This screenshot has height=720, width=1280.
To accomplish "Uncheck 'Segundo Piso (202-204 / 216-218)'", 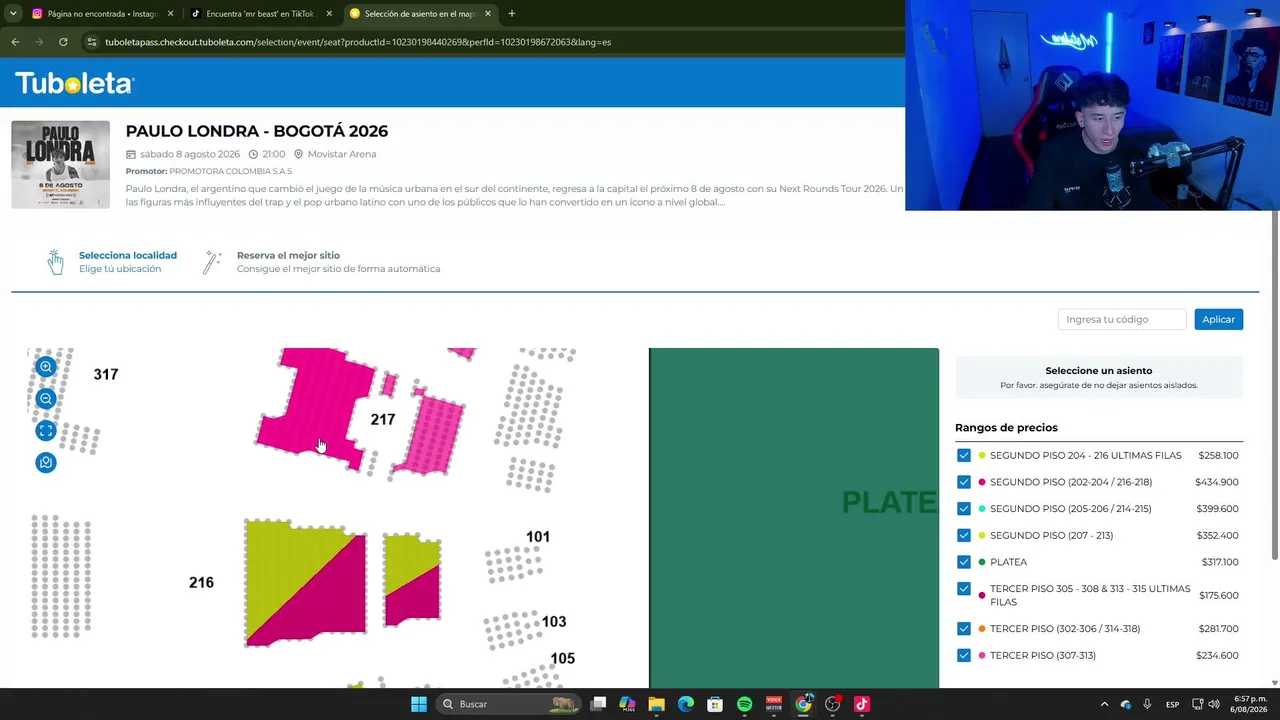I will [964, 482].
